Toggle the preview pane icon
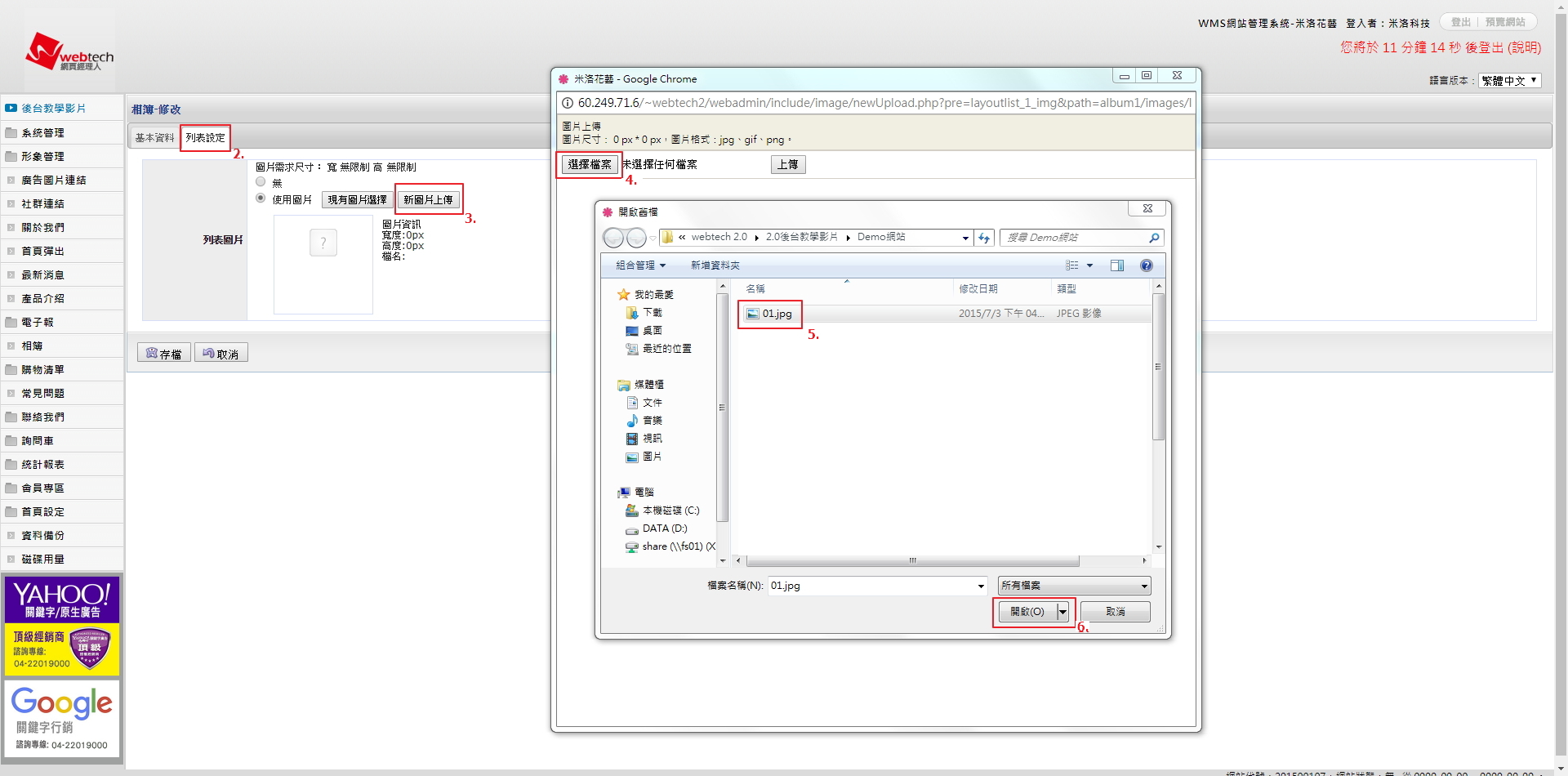This screenshot has width=1568, height=776. point(1117,265)
